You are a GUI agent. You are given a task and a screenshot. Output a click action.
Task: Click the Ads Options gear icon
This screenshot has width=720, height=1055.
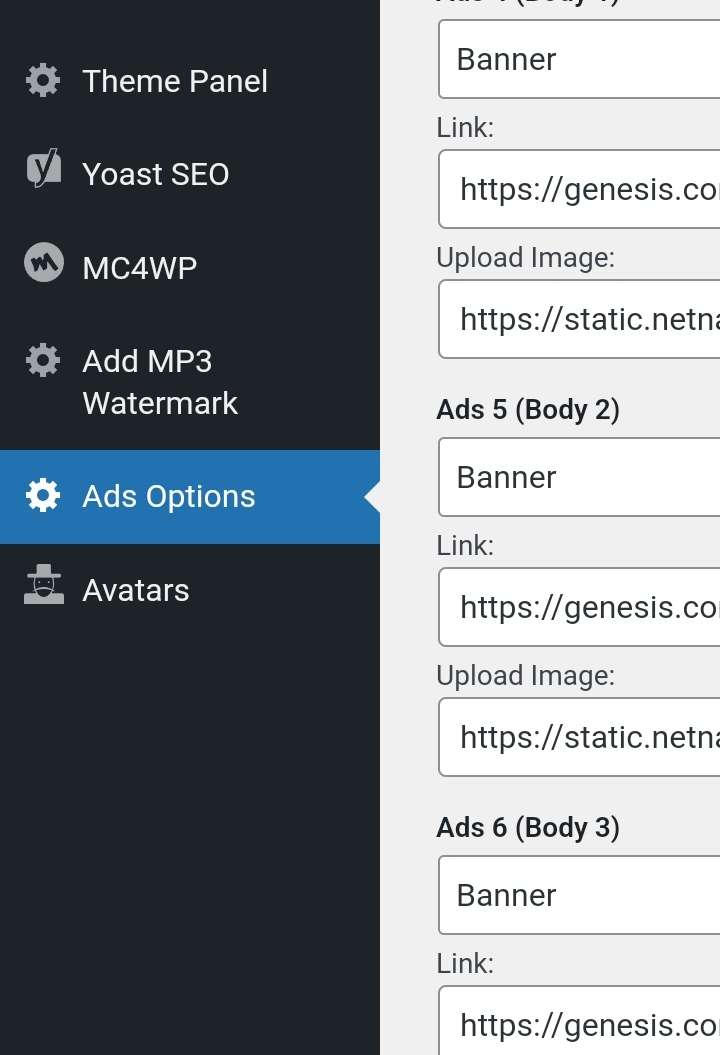[43, 496]
